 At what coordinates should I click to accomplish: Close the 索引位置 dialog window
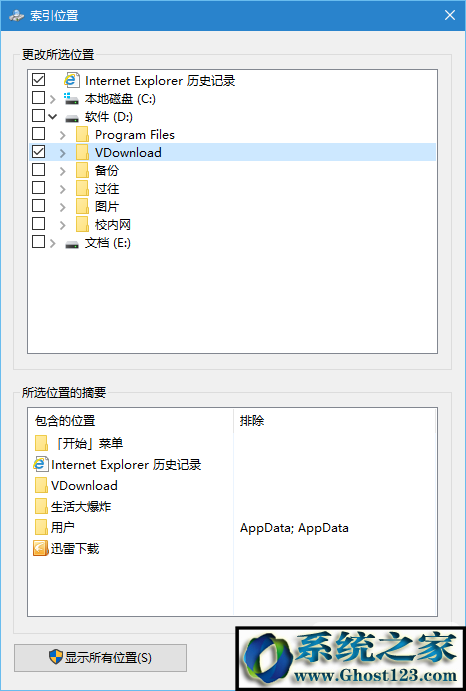(x=450, y=15)
